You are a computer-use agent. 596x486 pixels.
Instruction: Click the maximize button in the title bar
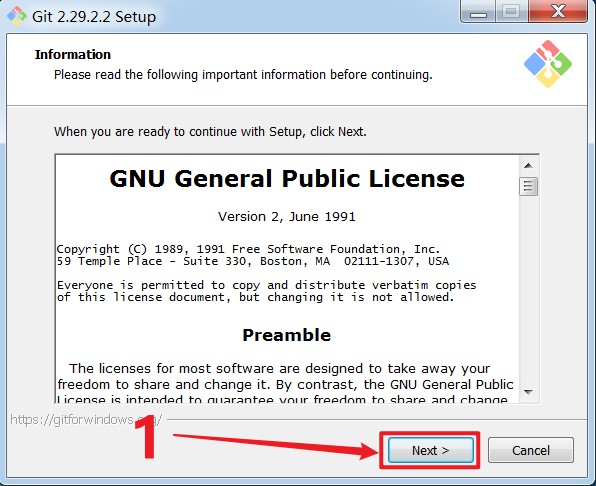click(511, 11)
